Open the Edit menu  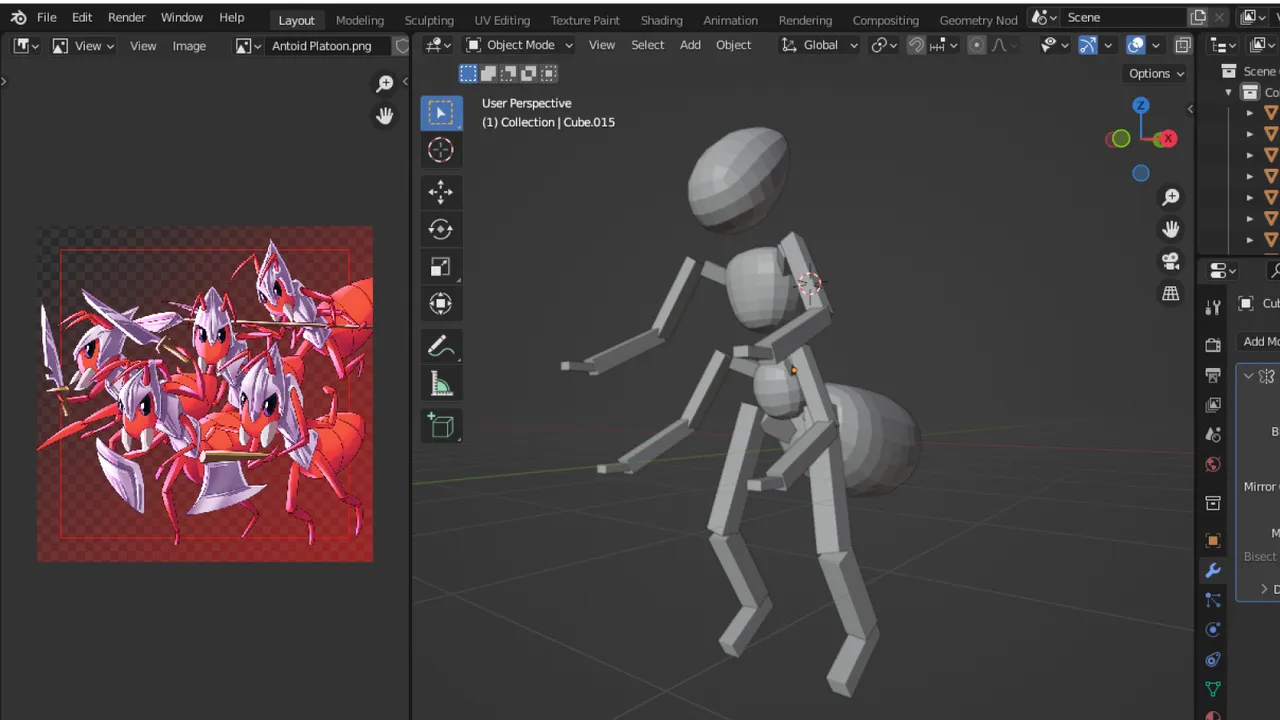click(82, 18)
